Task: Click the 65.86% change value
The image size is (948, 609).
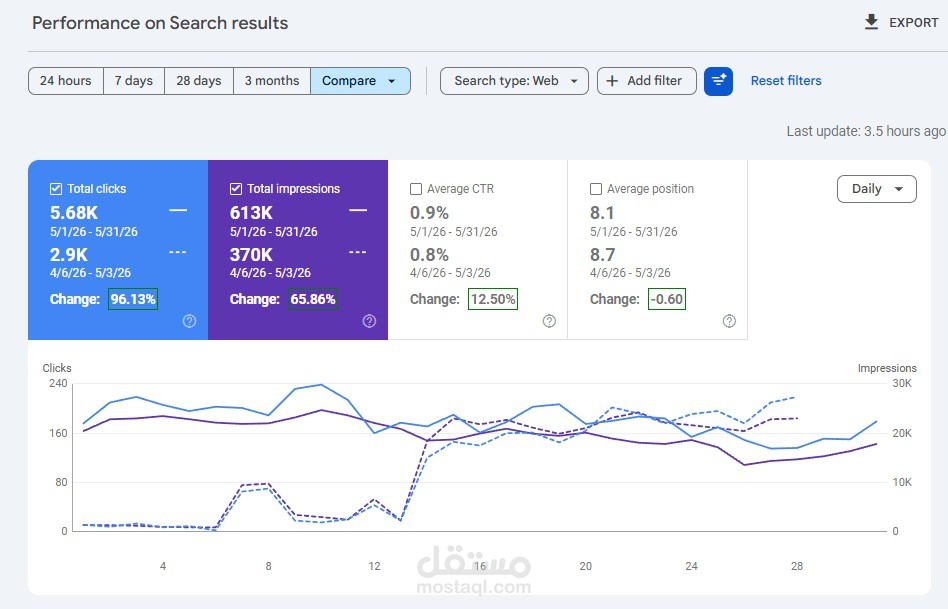Action: [313, 299]
